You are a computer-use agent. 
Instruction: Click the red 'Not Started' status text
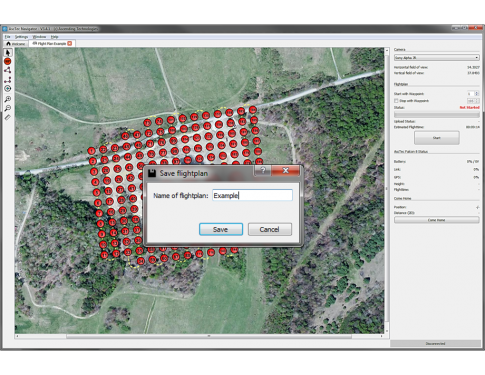[469, 108]
